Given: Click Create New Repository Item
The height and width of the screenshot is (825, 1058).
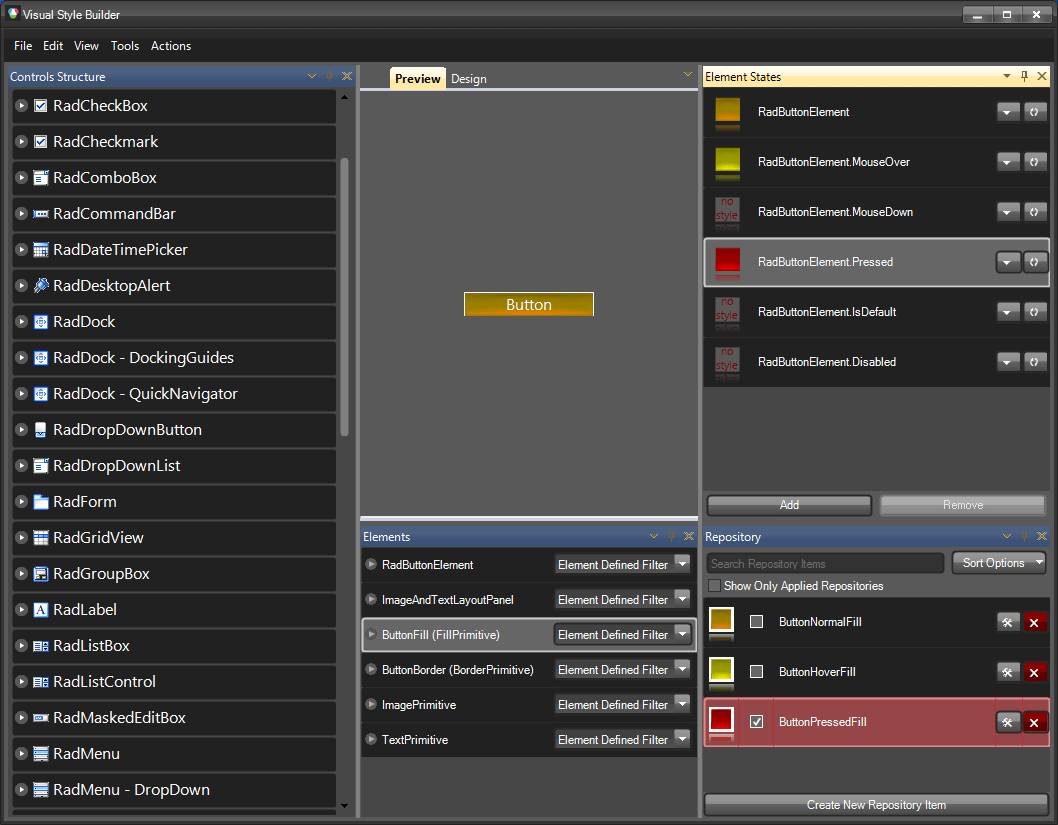Looking at the screenshot, I should click(x=875, y=804).
